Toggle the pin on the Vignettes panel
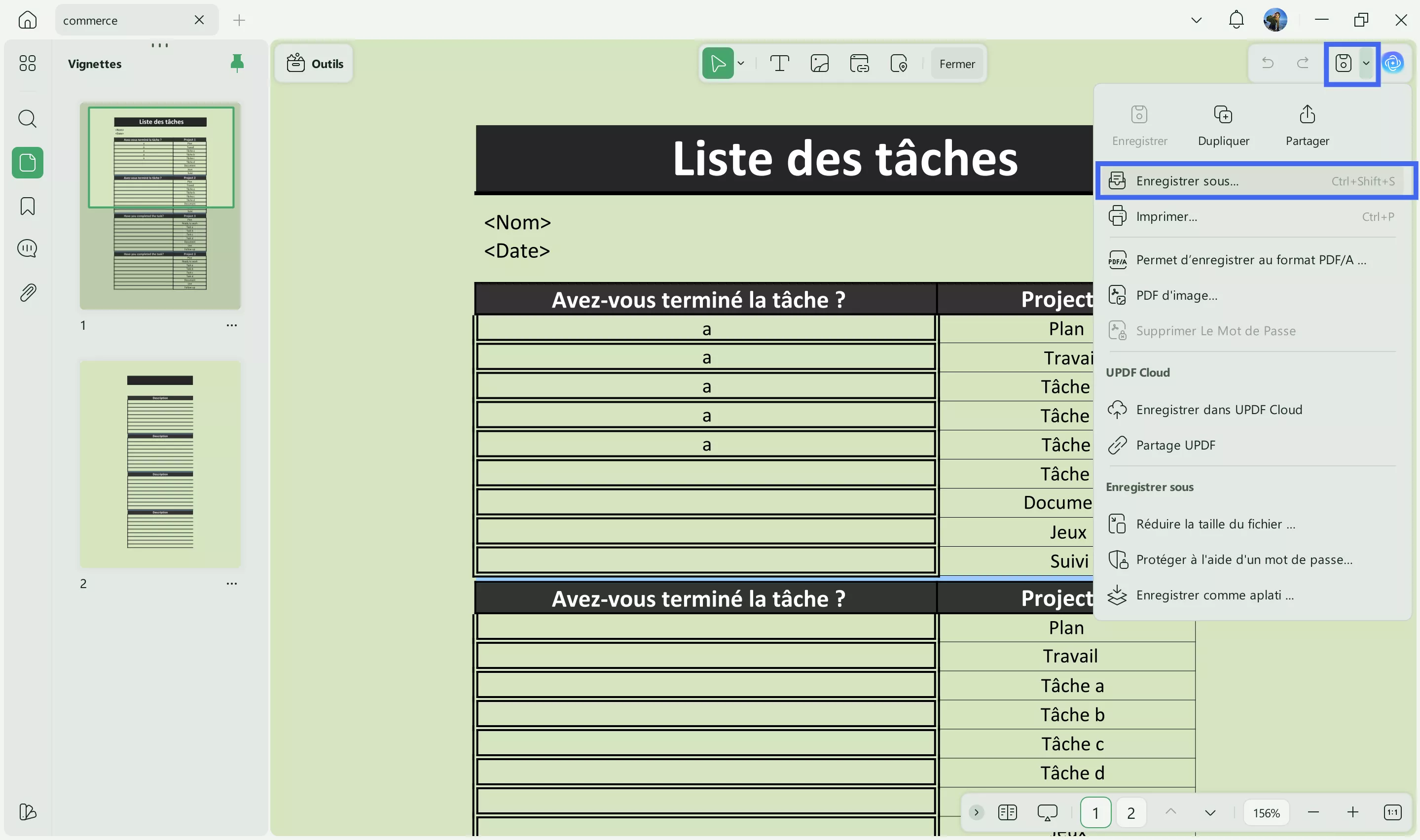Screen dimensions: 1420x840 tap(237, 64)
